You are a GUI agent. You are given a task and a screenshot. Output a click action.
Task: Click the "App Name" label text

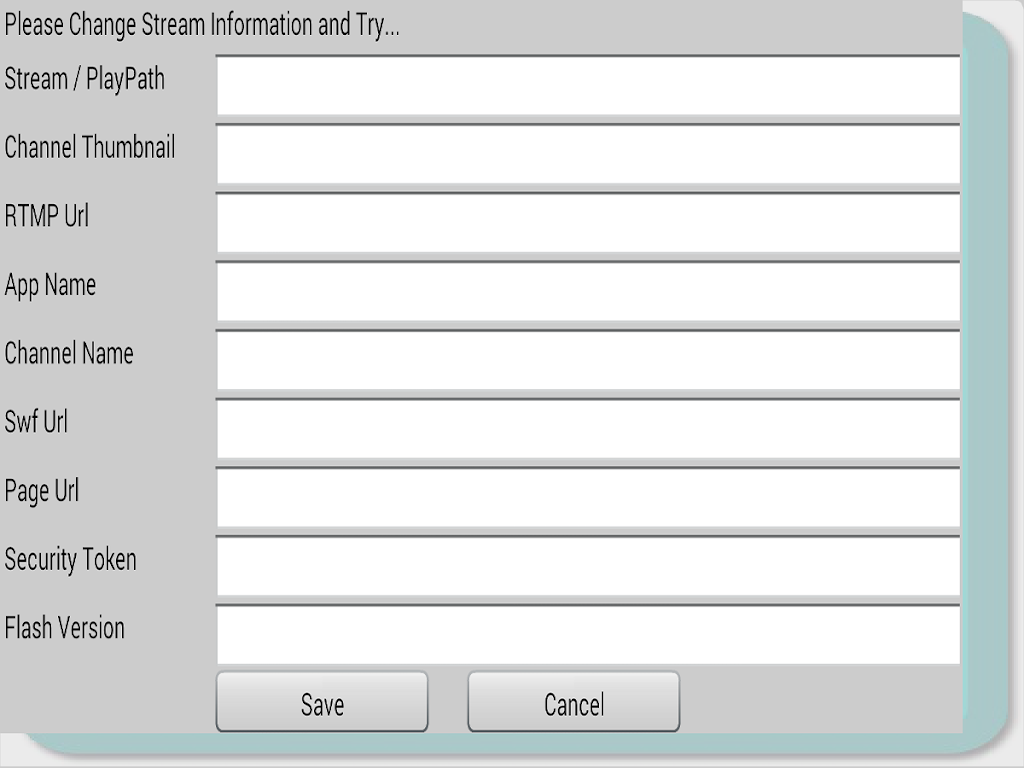pos(50,286)
